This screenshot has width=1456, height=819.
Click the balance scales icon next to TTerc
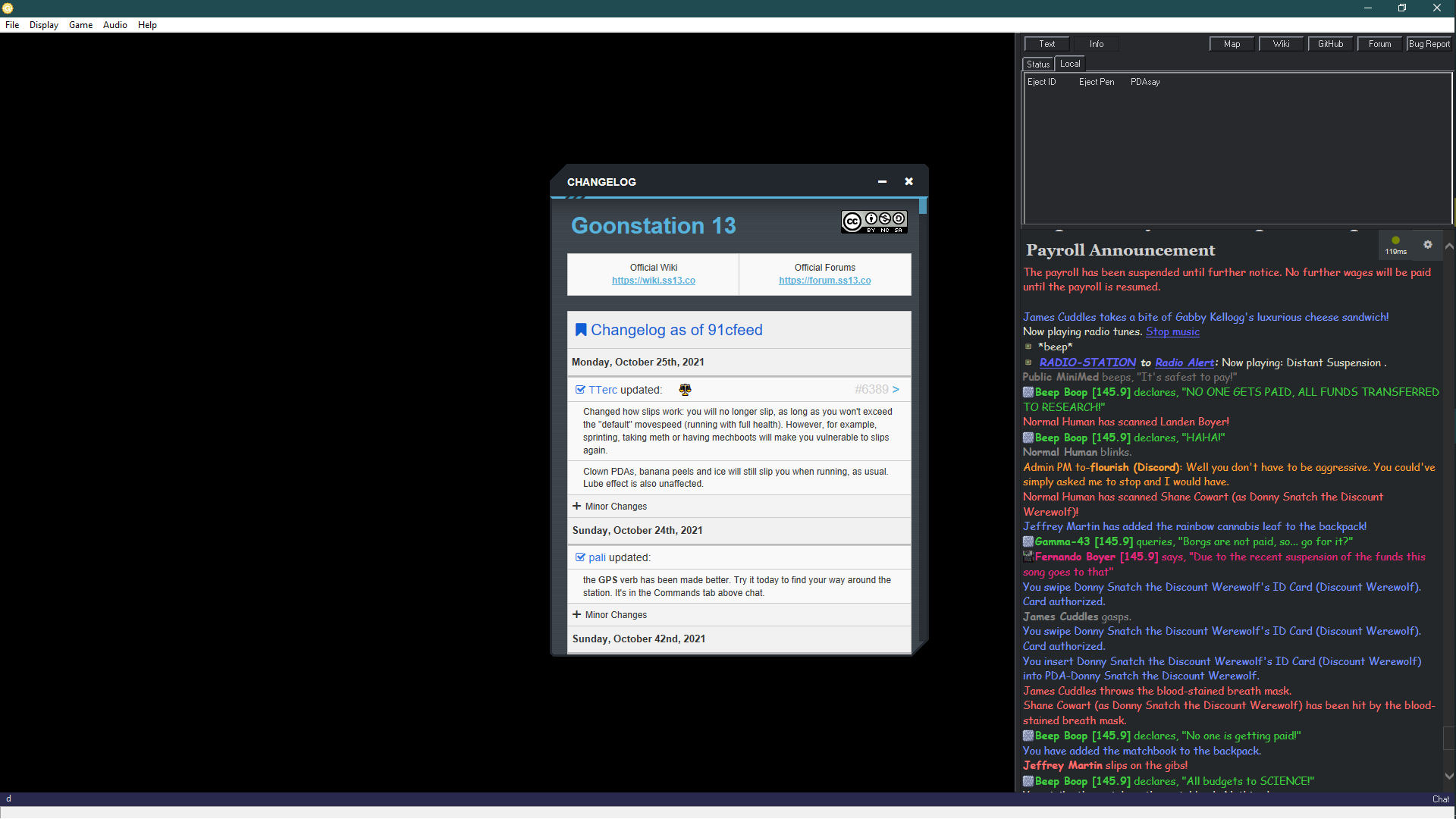[x=685, y=390]
